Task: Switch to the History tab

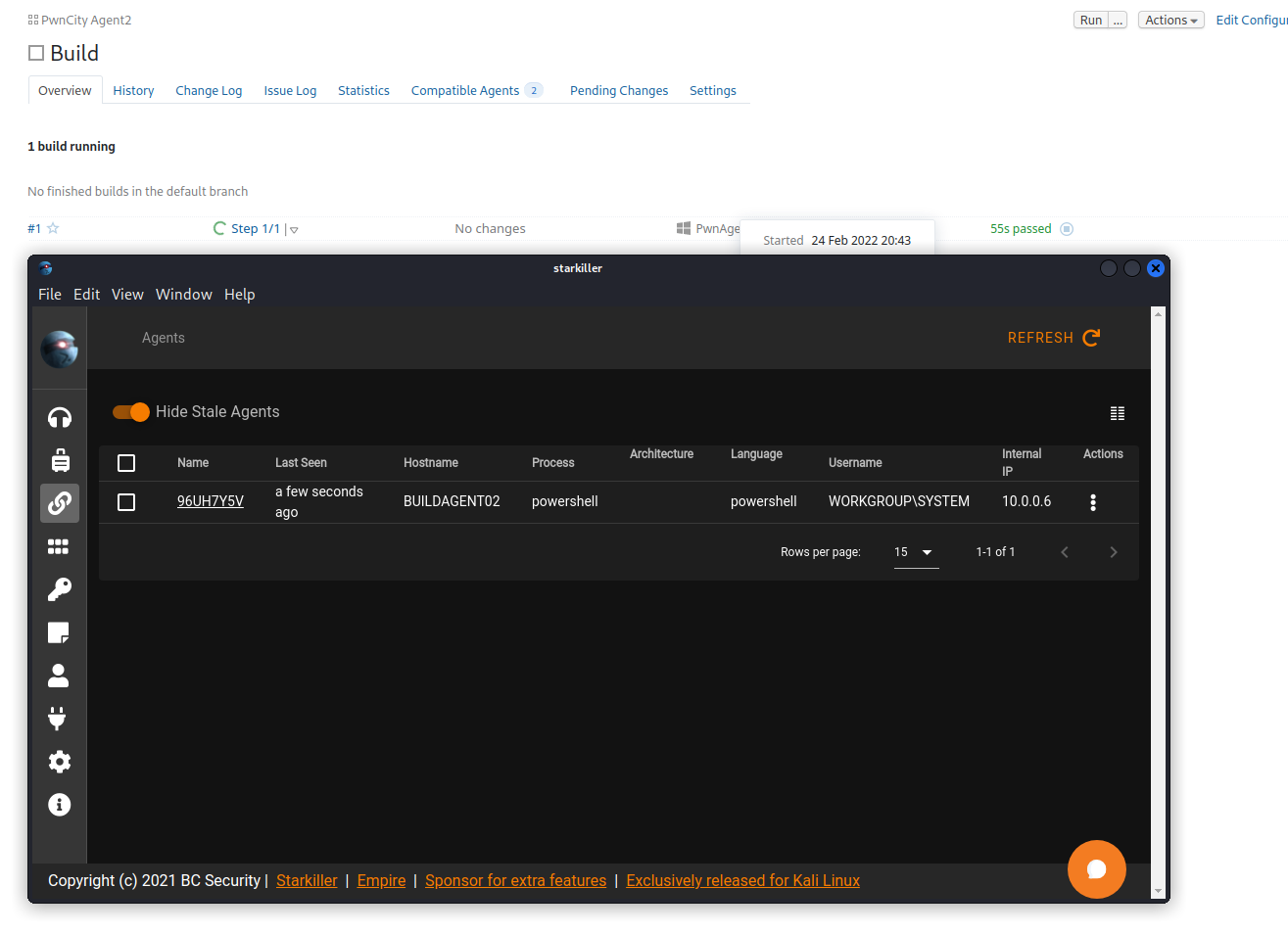Action: click(133, 90)
